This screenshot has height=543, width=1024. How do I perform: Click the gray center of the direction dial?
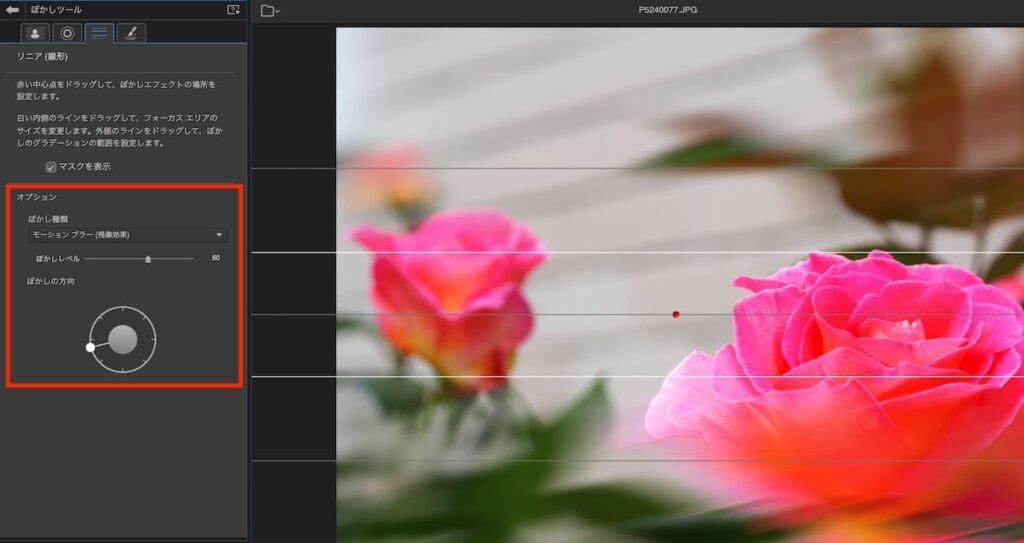pos(123,340)
